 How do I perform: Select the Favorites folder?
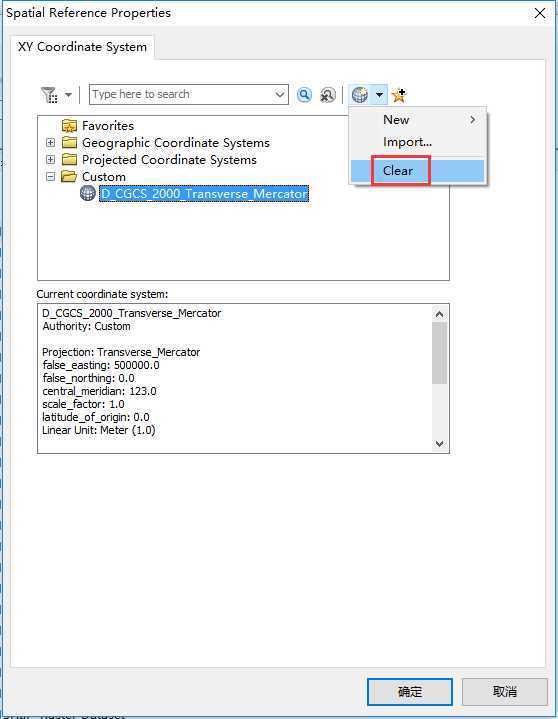click(x=108, y=126)
